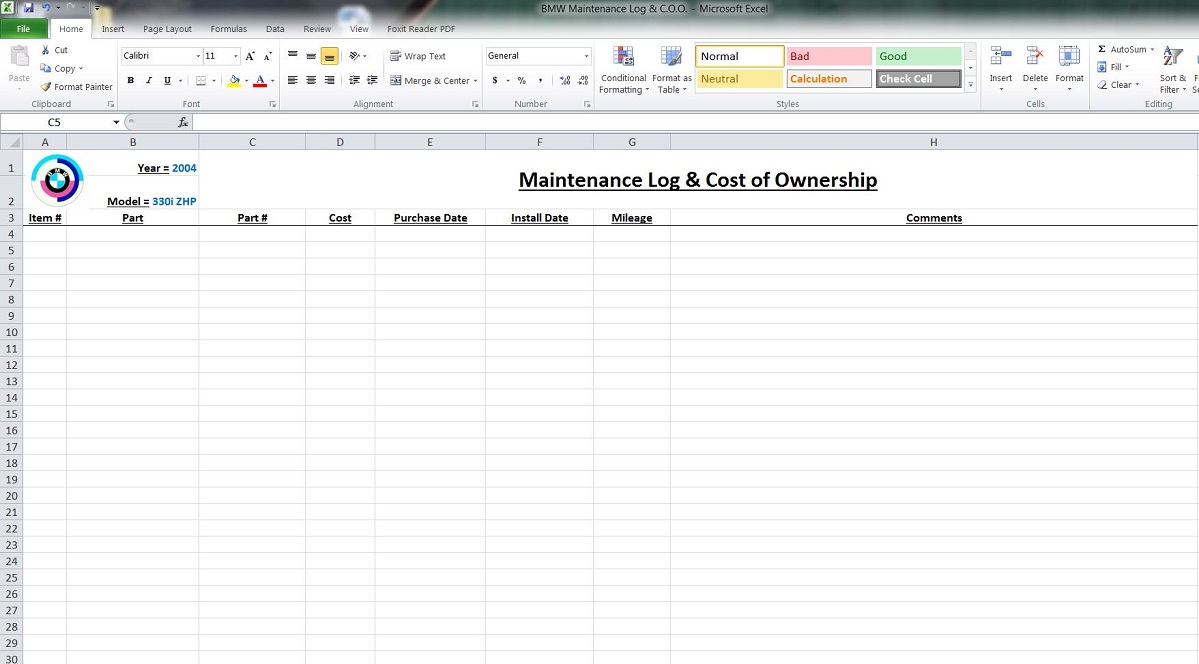Screen dimensions: 1199x664
Task: Center text horizontally
Action: 311,80
